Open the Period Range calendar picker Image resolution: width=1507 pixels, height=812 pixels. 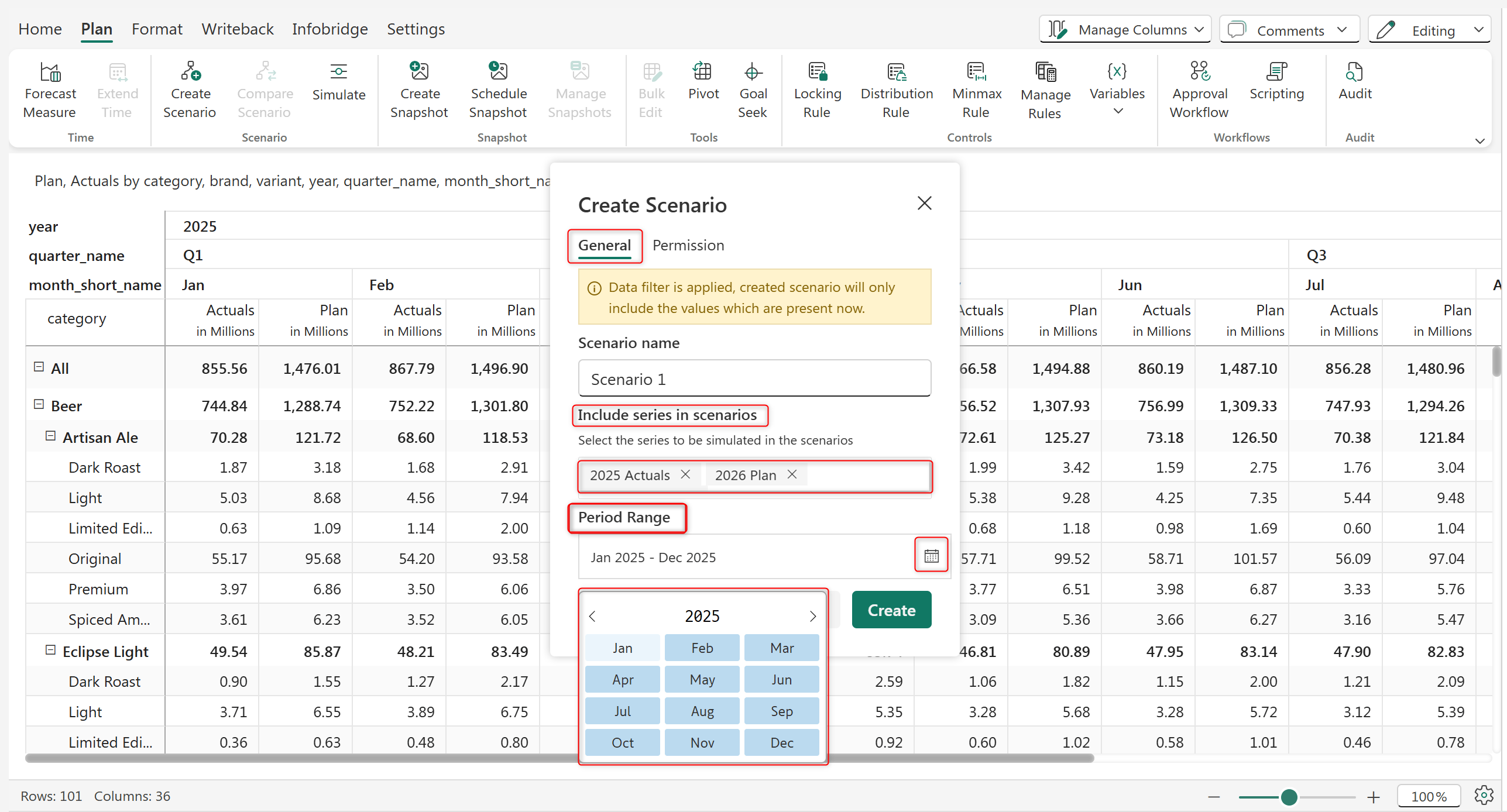[x=931, y=555]
